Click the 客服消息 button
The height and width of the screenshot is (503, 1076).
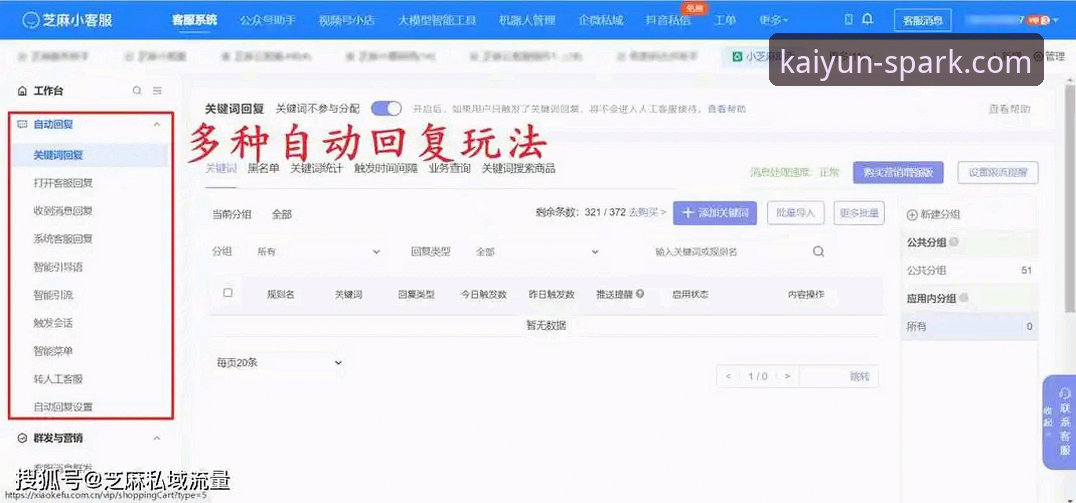point(923,20)
